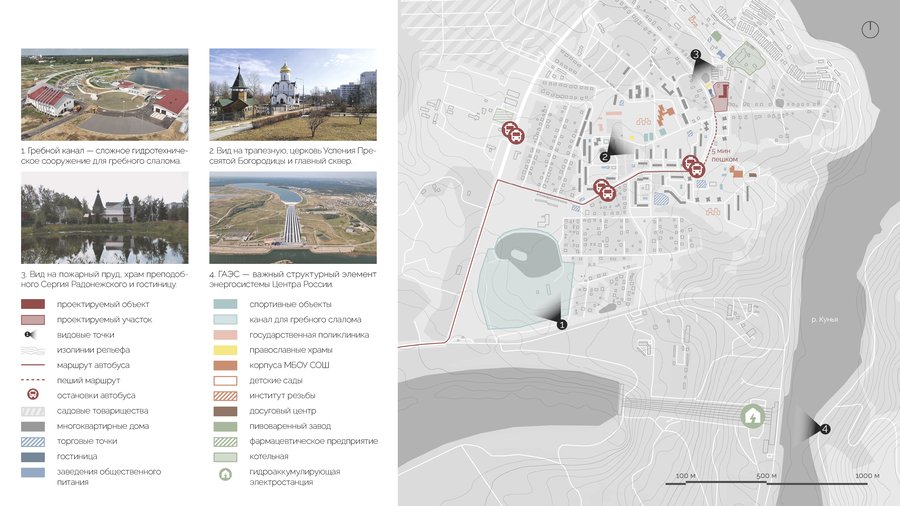Screen dimensions: 900x506
Task: Open the rowing canal aerial photo
Action: click(104, 94)
